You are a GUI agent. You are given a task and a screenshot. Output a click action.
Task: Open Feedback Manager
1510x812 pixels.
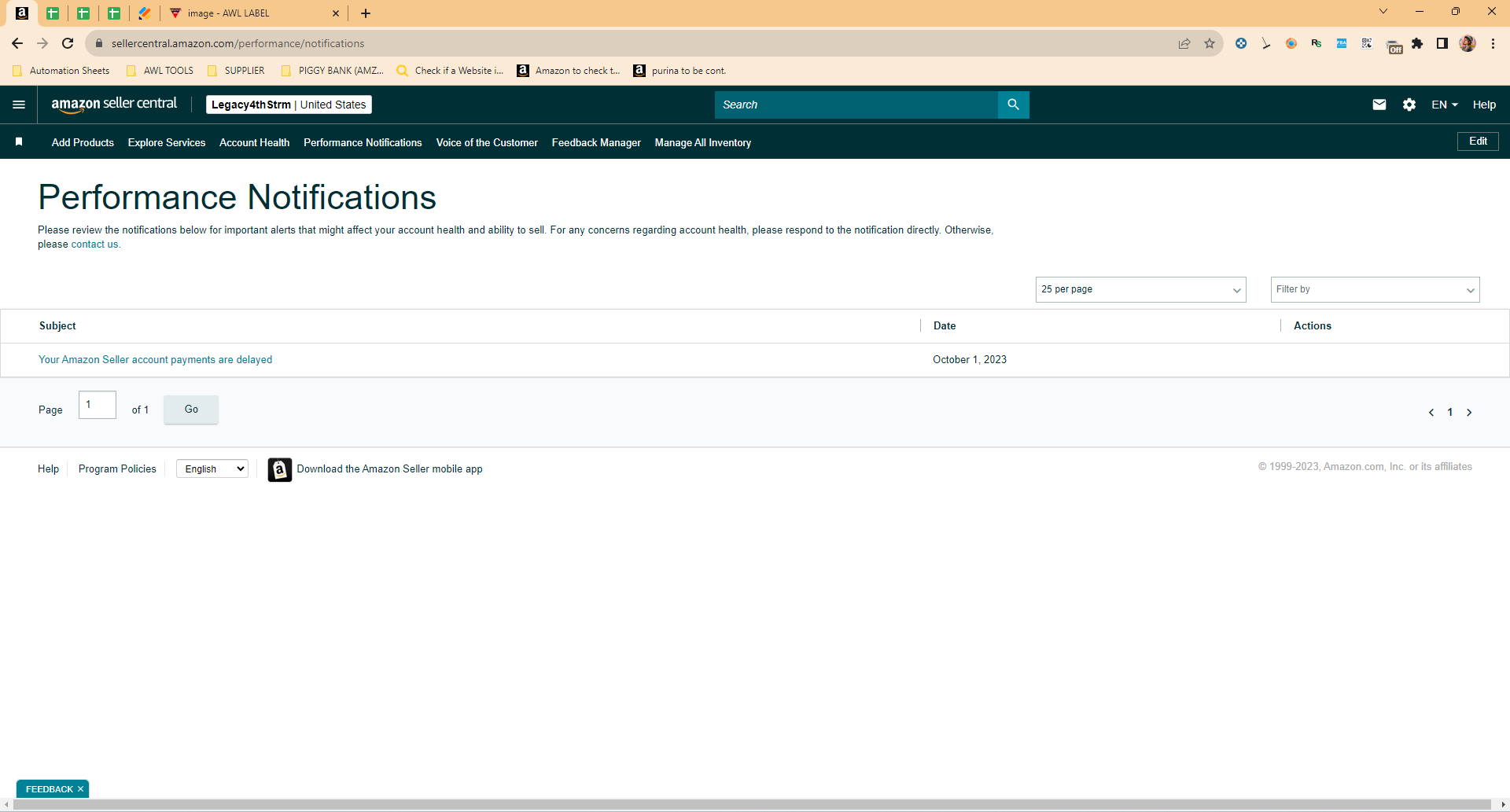tap(596, 142)
